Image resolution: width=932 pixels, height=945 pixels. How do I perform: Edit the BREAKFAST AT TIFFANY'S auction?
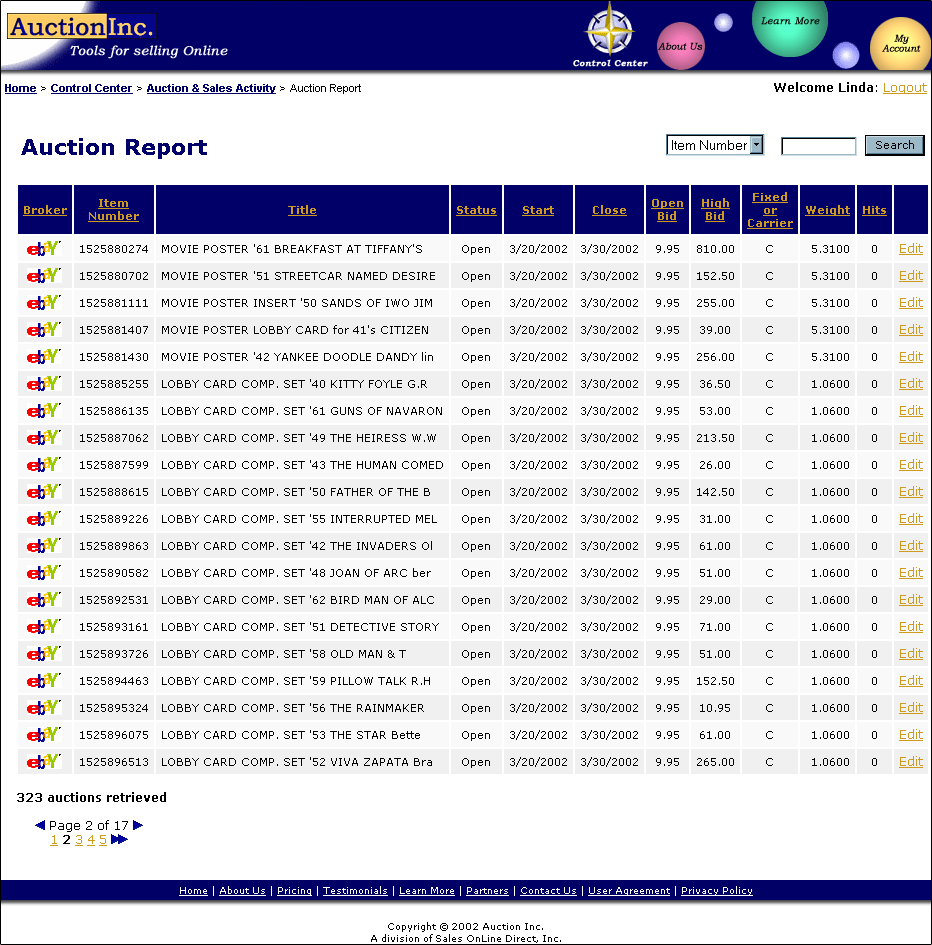[x=910, y=248]
